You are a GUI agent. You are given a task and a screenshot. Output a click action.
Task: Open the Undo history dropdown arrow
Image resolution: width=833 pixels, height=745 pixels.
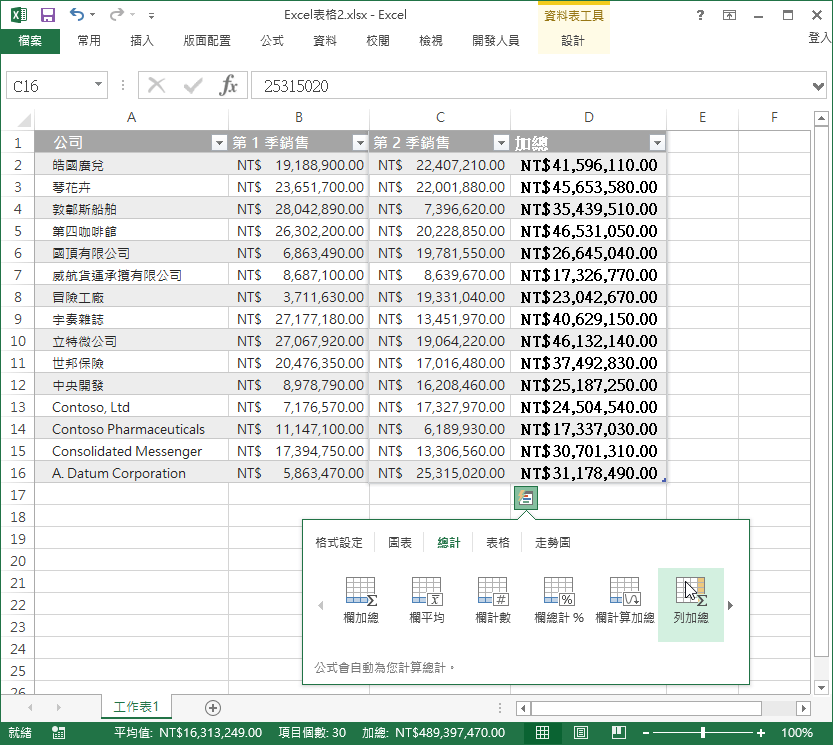coord(93,14)
